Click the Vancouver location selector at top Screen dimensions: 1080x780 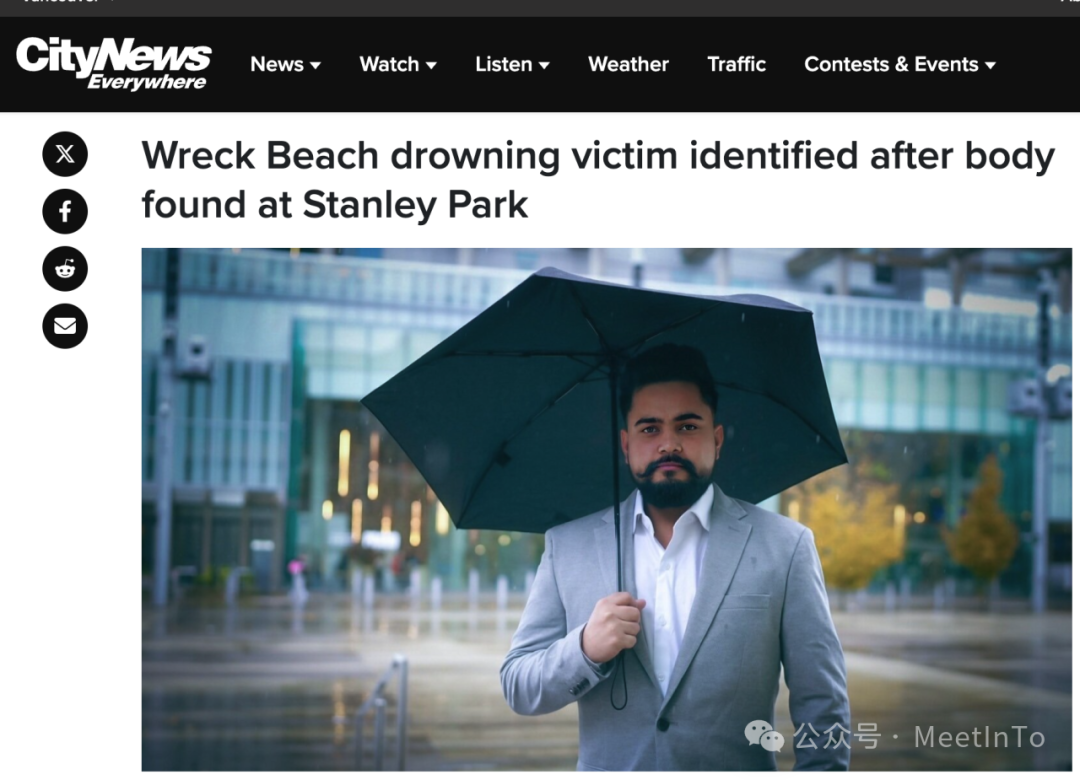point(62,2)
